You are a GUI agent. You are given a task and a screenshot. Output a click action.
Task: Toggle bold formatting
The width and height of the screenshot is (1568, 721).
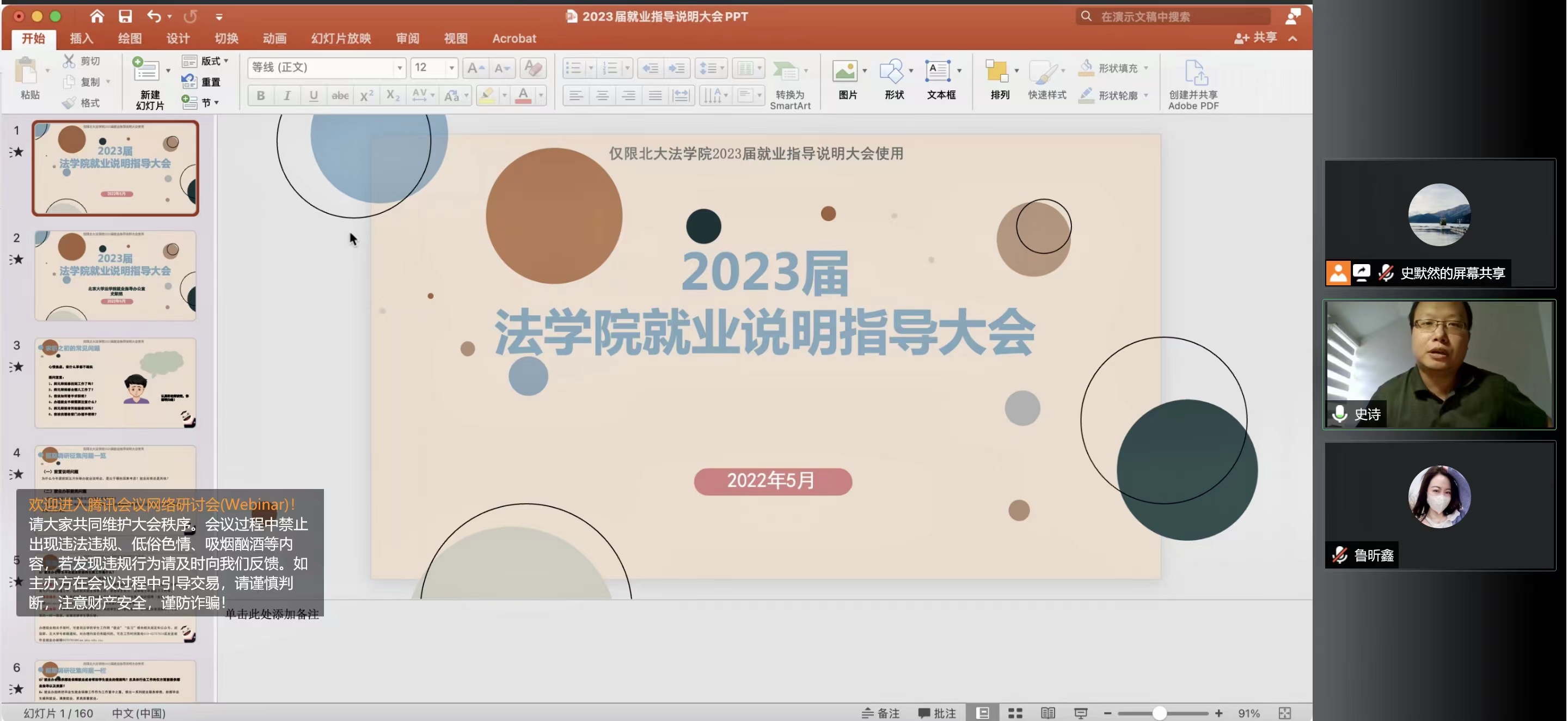(x=261, y=96)
